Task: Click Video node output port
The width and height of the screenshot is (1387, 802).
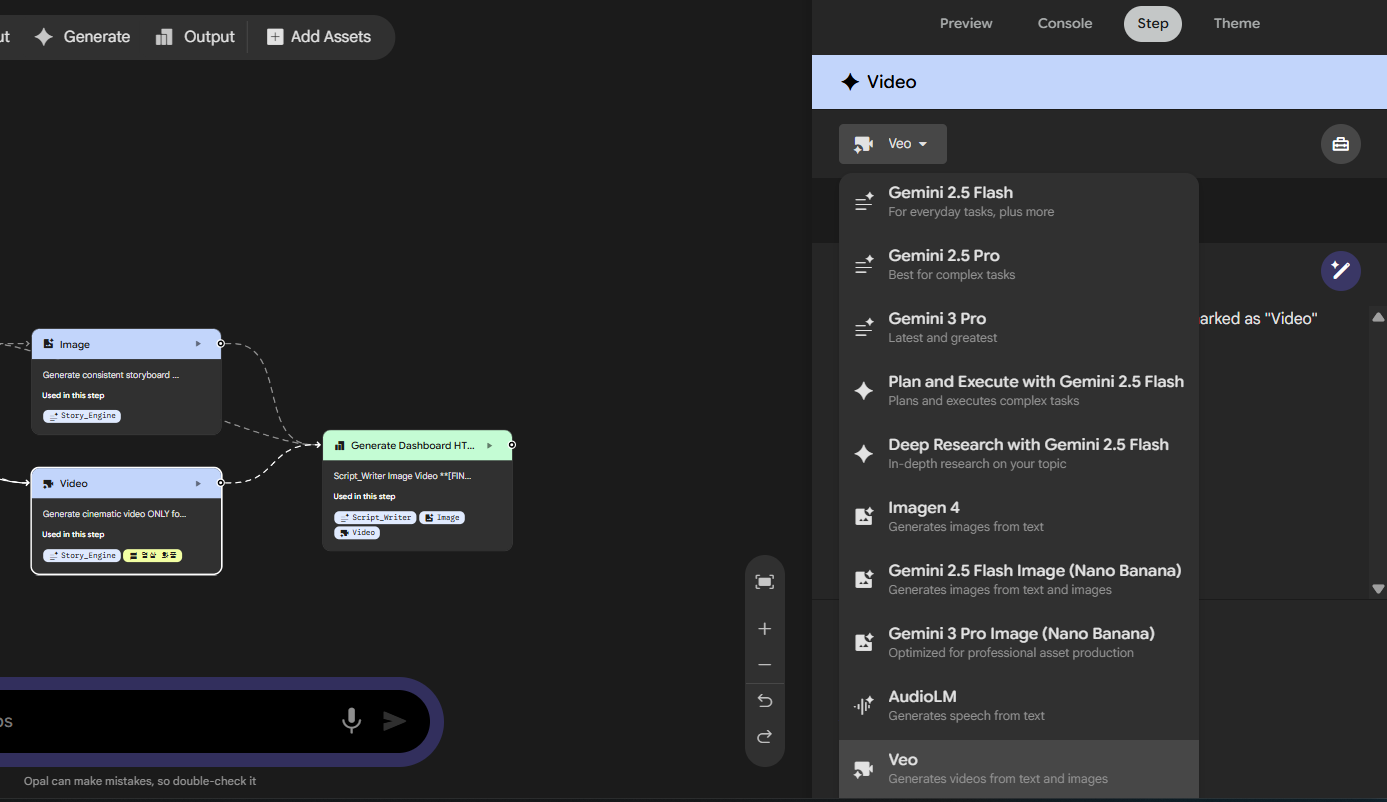Action: [x=221, y=483]
